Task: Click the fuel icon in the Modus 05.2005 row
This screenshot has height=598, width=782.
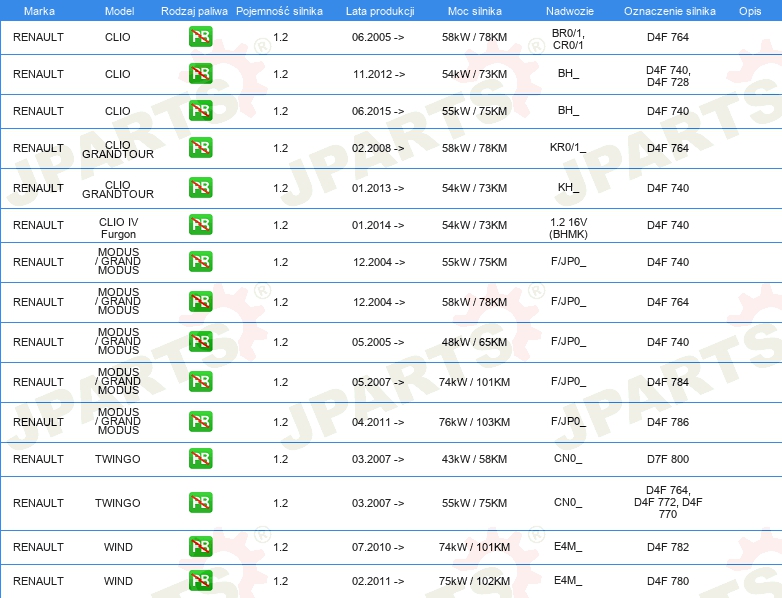Action: click(x=200, y=342)
